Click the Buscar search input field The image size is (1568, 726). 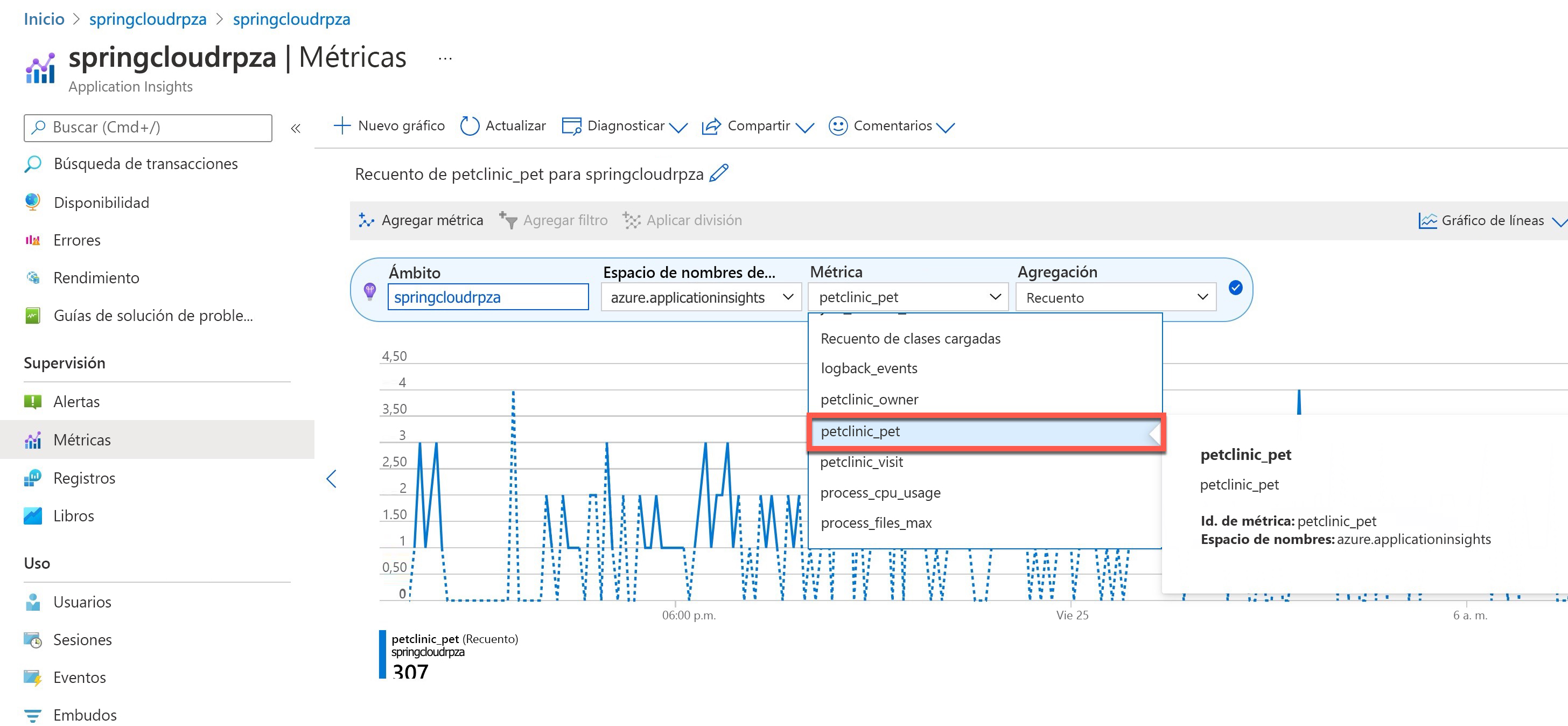148,127
